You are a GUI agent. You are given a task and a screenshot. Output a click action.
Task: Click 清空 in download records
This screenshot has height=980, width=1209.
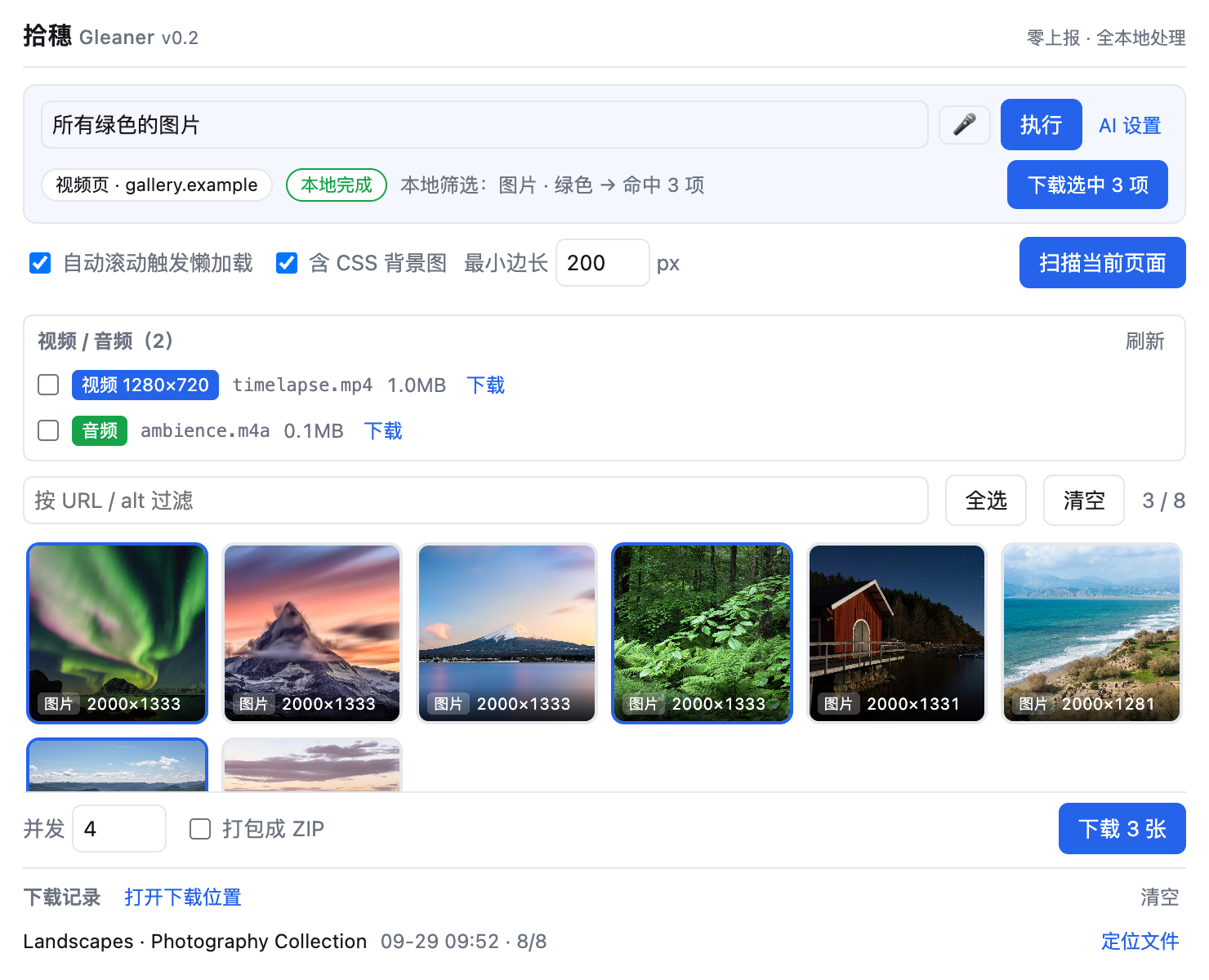tap(1160, 898)
